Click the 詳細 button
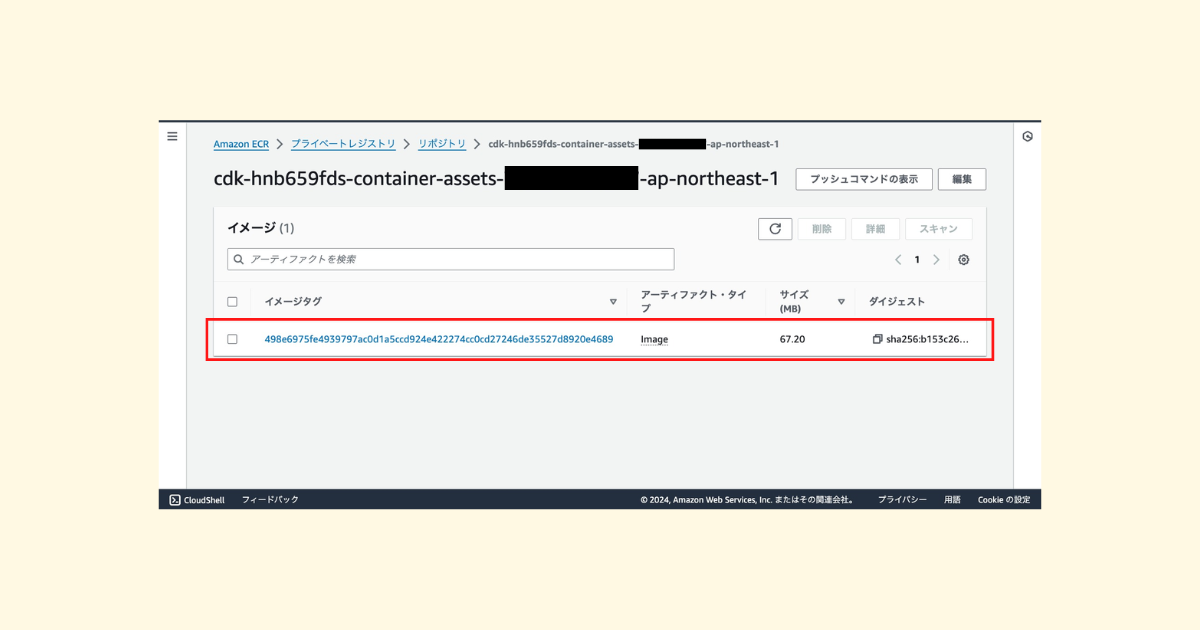Screen dimensions: 1200x630 coord(876,229)
